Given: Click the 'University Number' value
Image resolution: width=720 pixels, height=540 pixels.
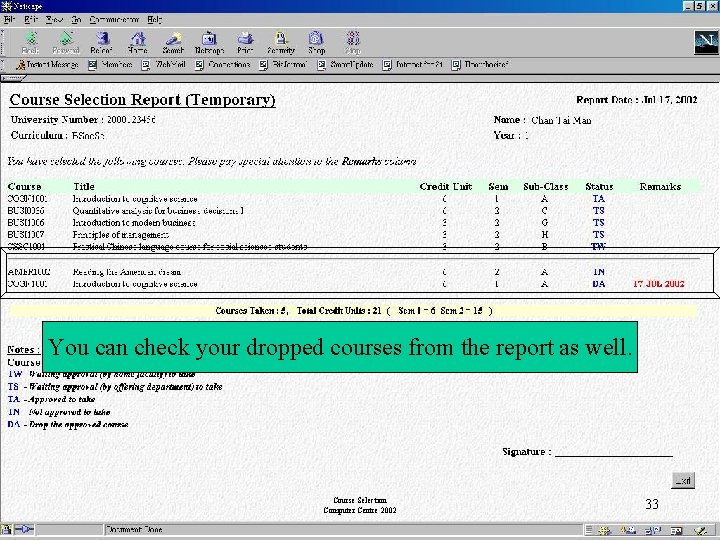Looking at the screenshot, I should (131, 120).
